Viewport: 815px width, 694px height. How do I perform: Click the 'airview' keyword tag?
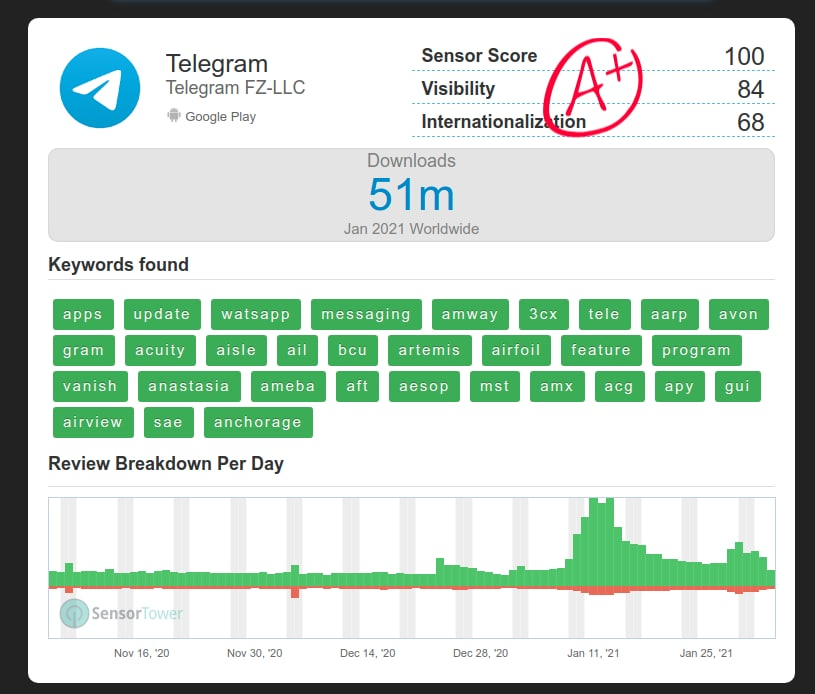94,422
